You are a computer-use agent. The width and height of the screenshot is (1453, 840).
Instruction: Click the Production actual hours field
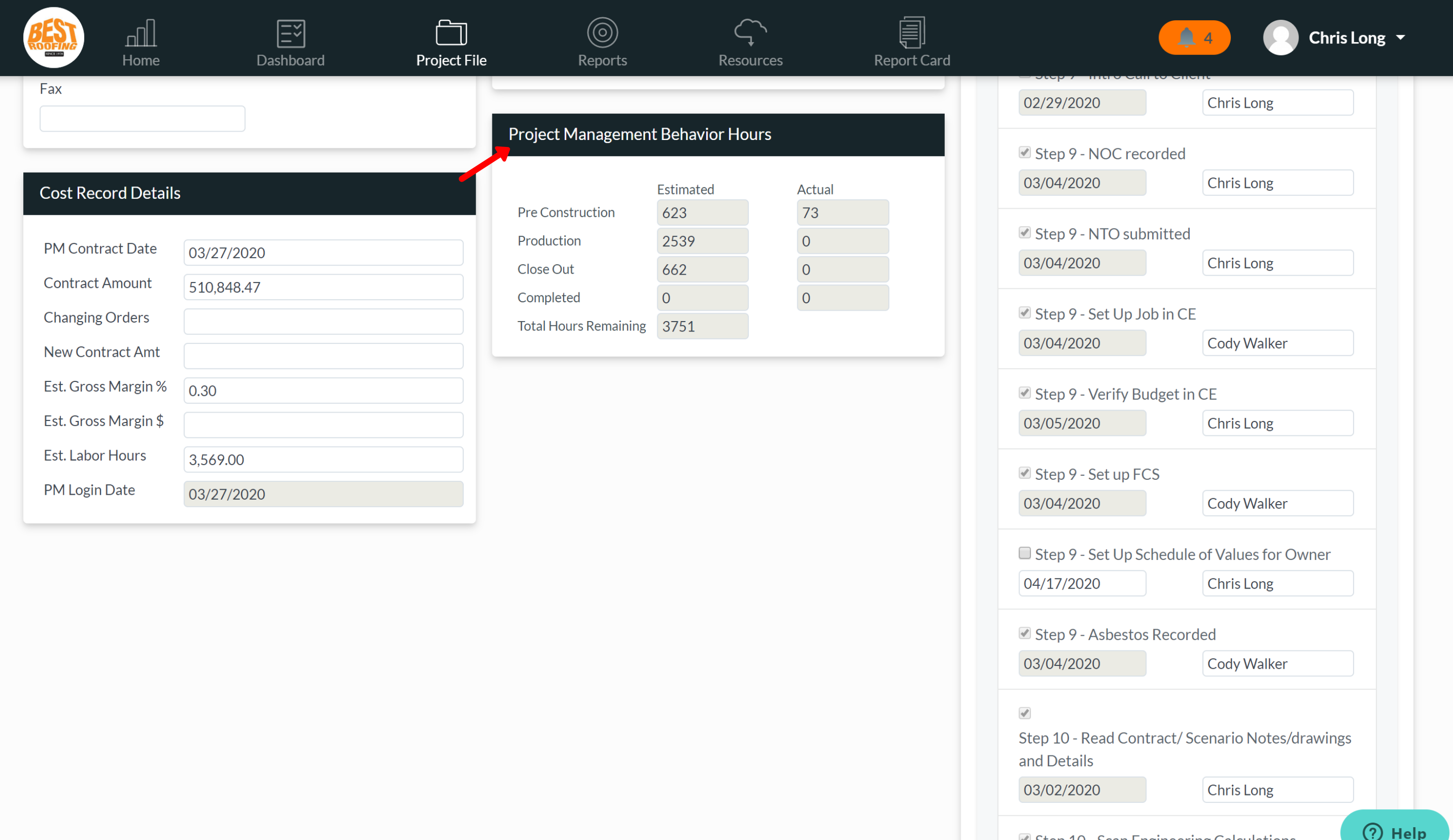[x=842, y=241]
